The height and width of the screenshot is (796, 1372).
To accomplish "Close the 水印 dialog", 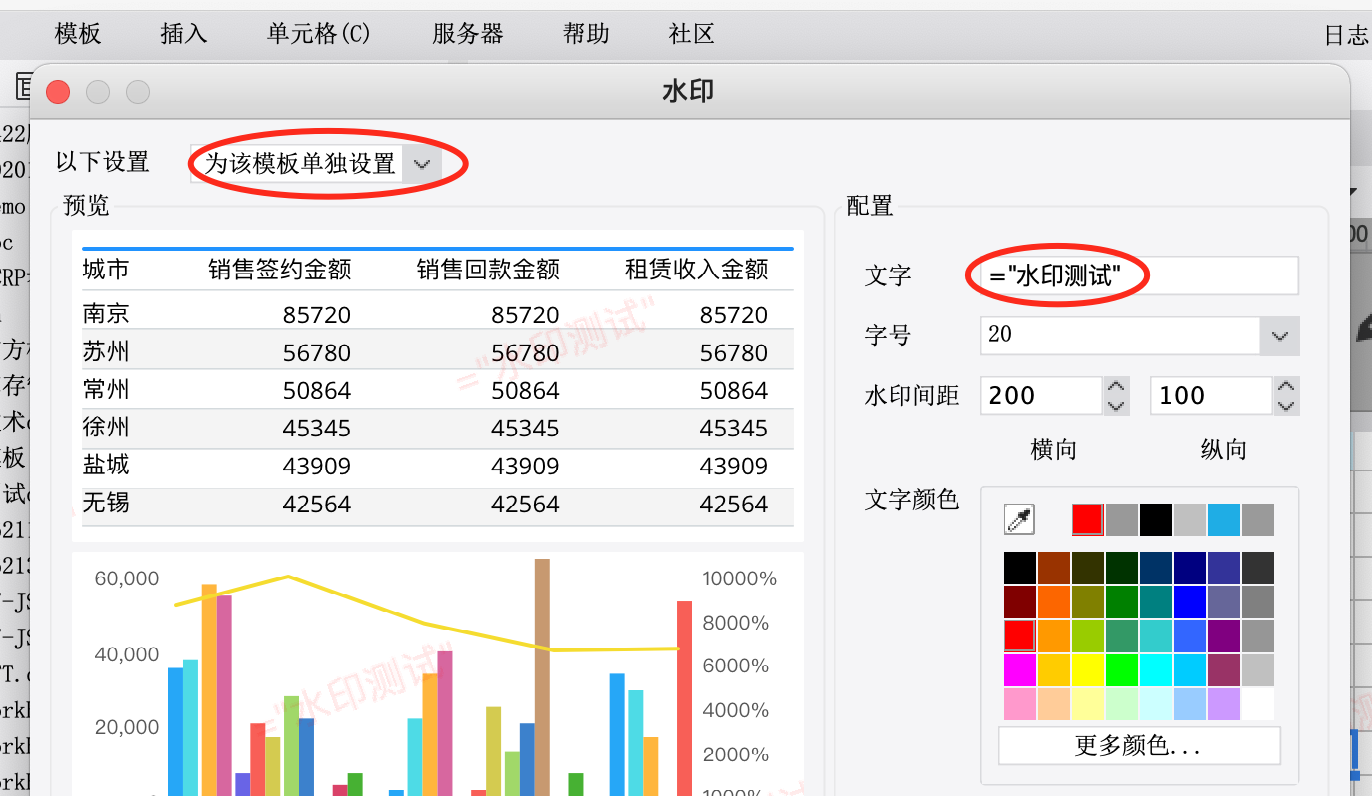I will tap(58, 92).
